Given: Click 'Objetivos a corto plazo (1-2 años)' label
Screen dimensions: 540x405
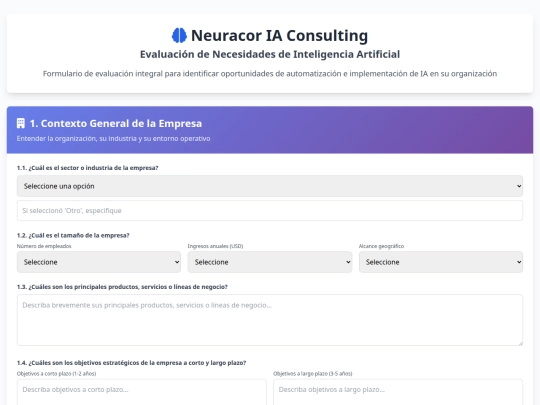Looking at the screenshot, I should click(x=56, y=373).
